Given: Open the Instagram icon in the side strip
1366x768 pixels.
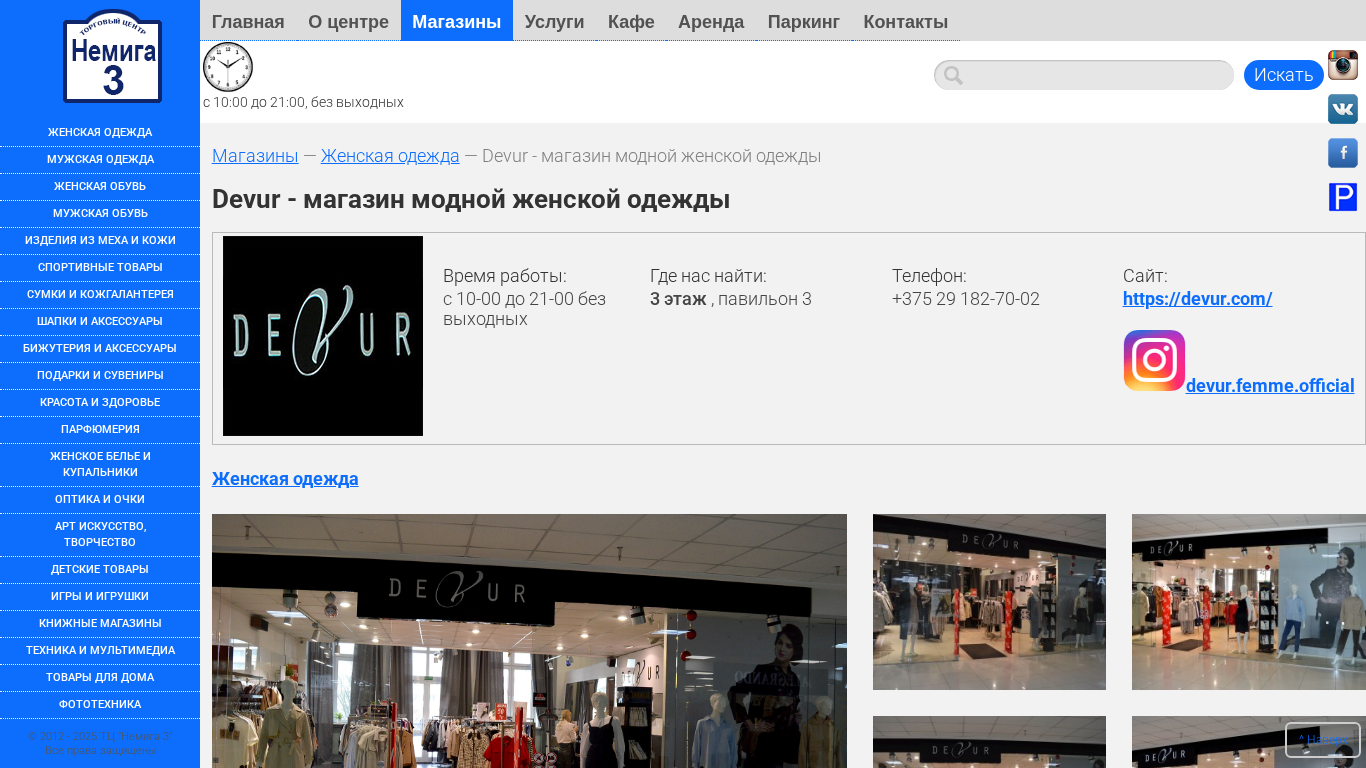Looking at the screenshot, I should click(x=1343, y=65).
